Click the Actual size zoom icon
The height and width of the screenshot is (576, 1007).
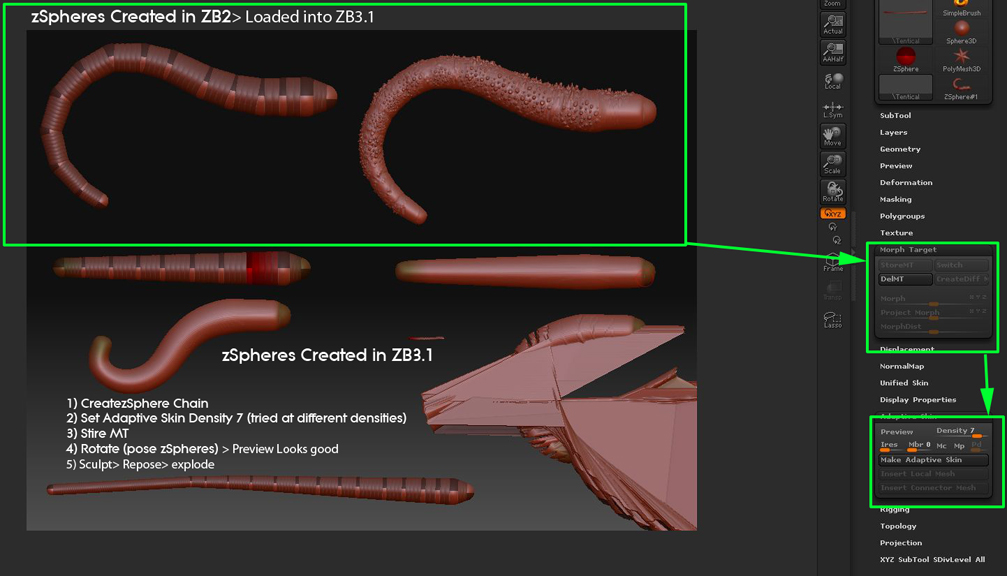(833, 24)
